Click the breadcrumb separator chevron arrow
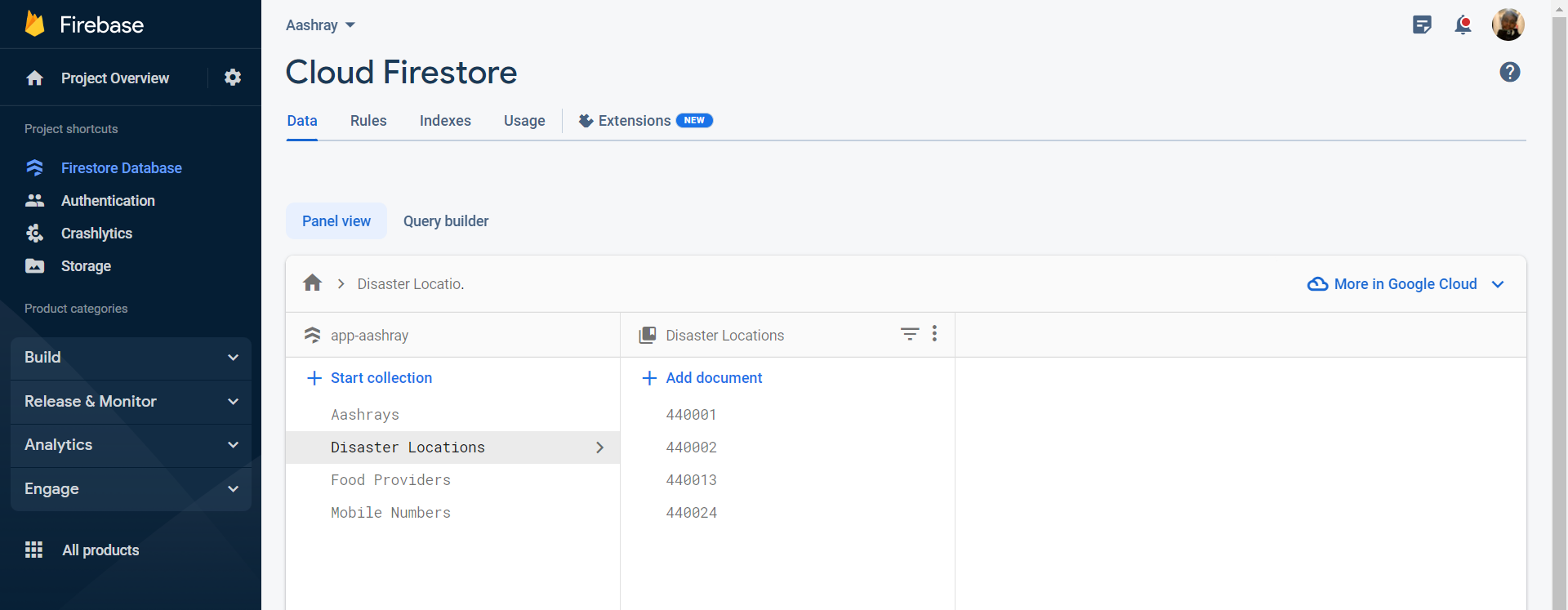The height and width of the screenshot is (610, 1568). [x=341, y=284]
